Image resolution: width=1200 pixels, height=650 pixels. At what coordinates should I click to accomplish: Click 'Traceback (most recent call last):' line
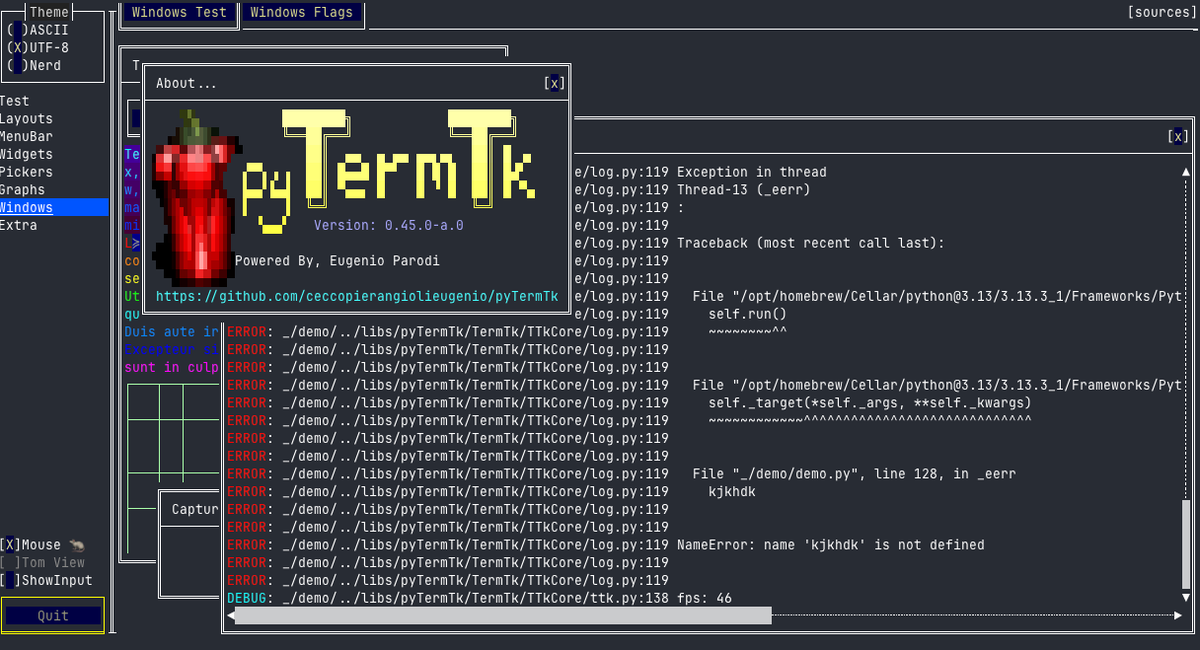point(811,243)
